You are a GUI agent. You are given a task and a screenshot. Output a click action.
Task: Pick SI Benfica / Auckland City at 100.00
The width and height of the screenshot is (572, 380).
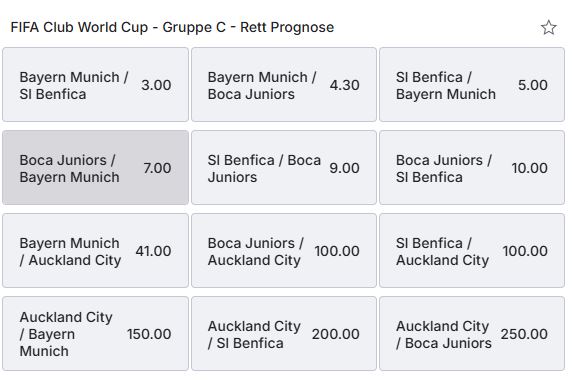(x=472, y=251)
